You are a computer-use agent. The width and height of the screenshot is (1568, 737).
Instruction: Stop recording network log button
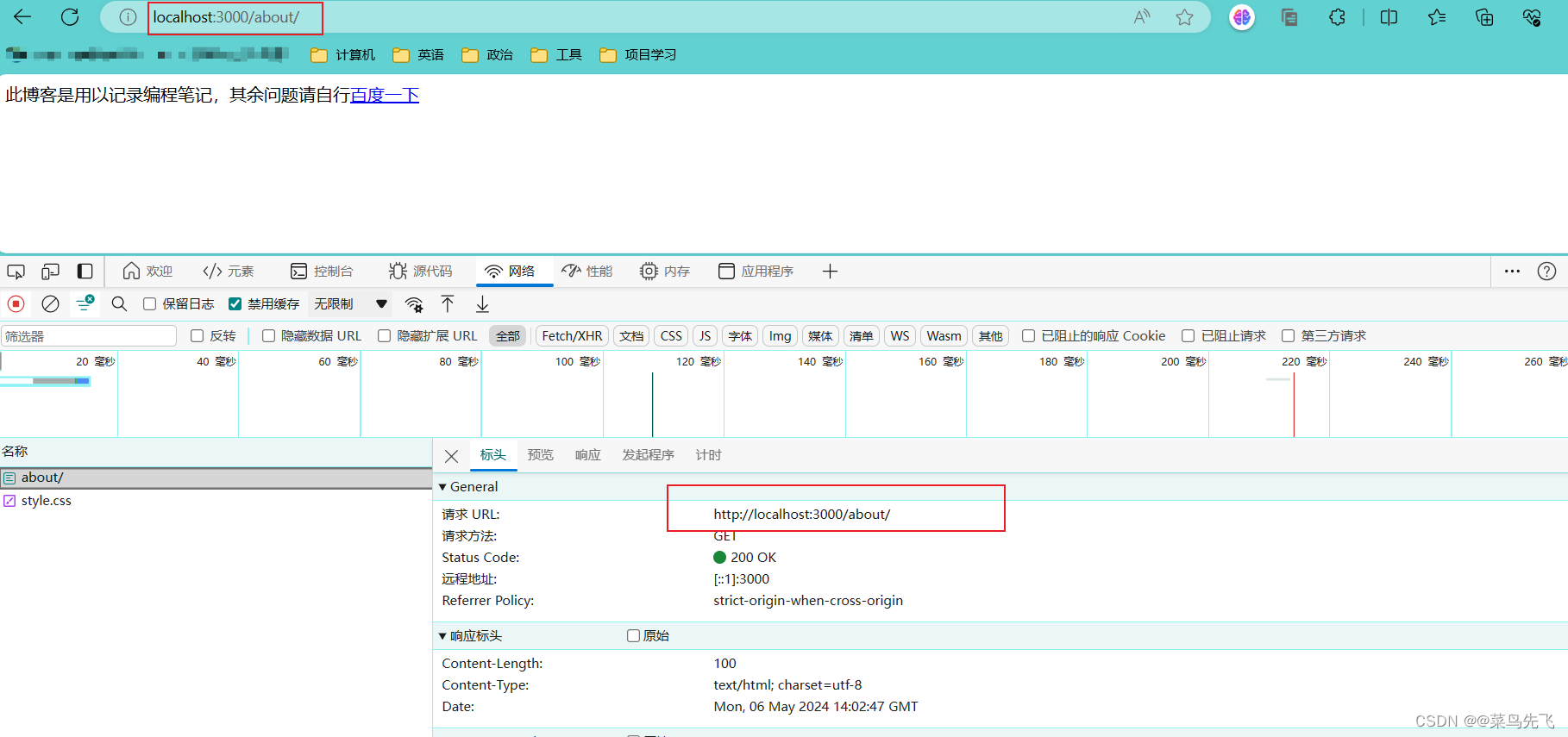(16, 303)
